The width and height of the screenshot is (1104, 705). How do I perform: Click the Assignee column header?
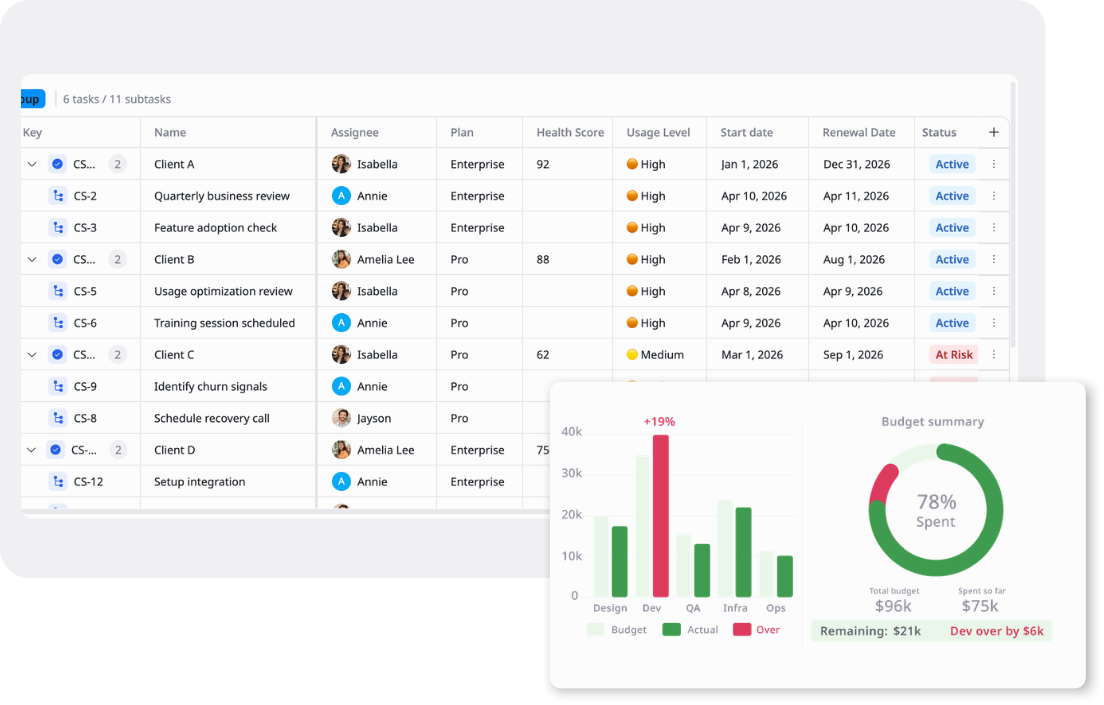pyautogui.click(x=355, y=132)
